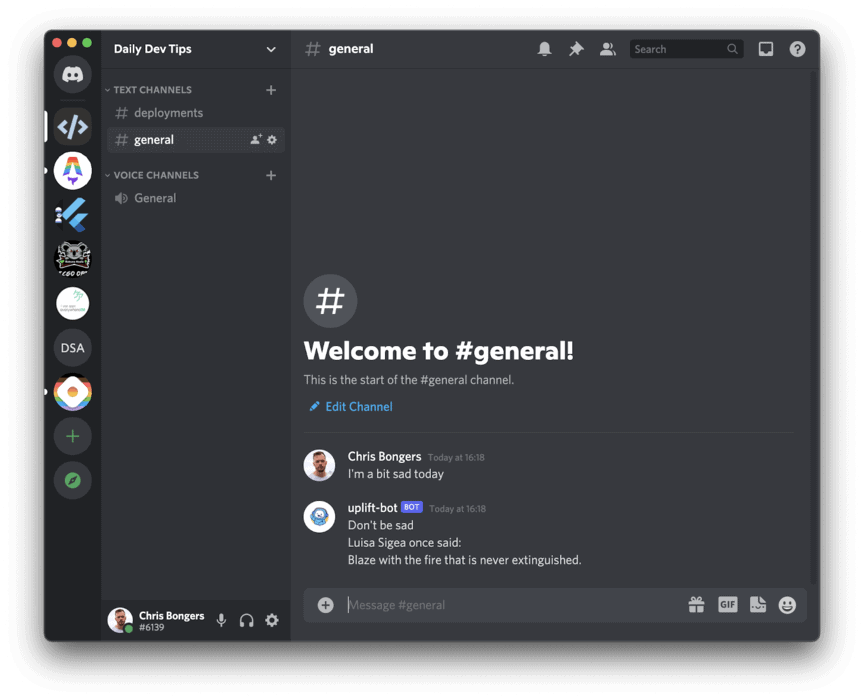Open the GIF picker

click(727, 605)
